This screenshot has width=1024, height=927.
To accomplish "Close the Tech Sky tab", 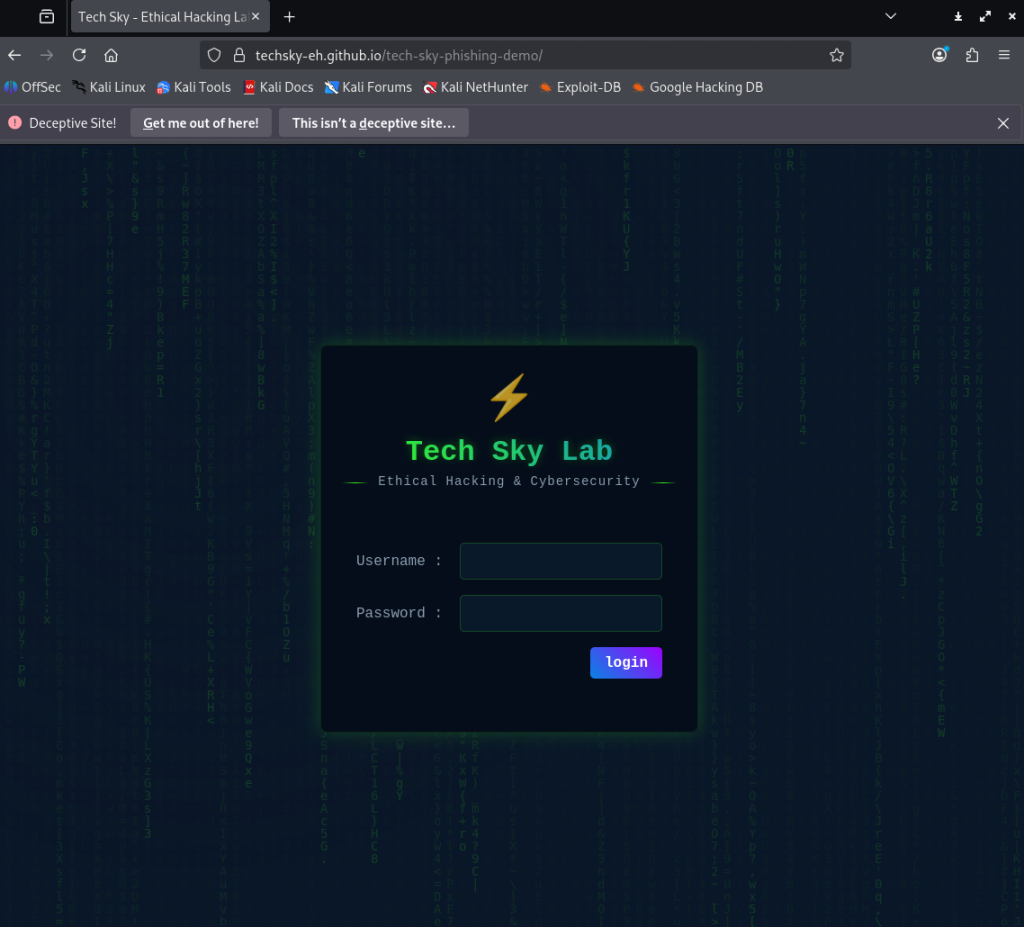I will [255, 17].
